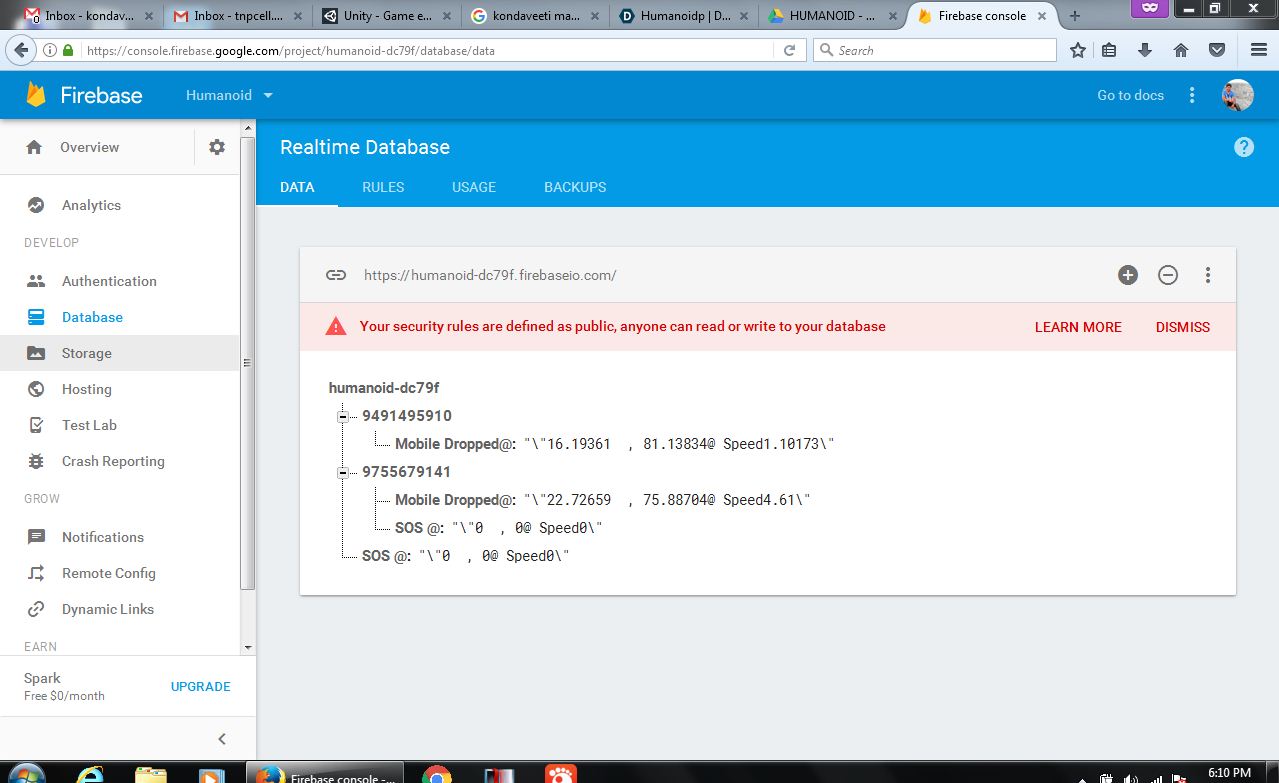Open Google Chrome from the taskbar

point(436,775)
